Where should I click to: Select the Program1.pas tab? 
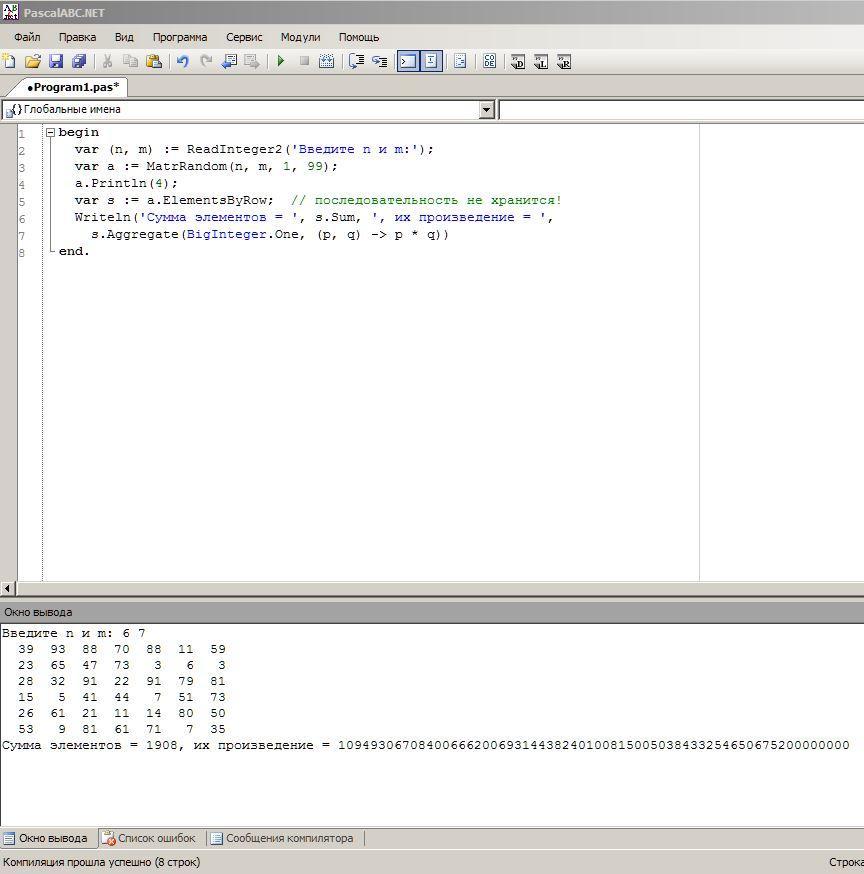pyautogui.click(x=73, y=87)
